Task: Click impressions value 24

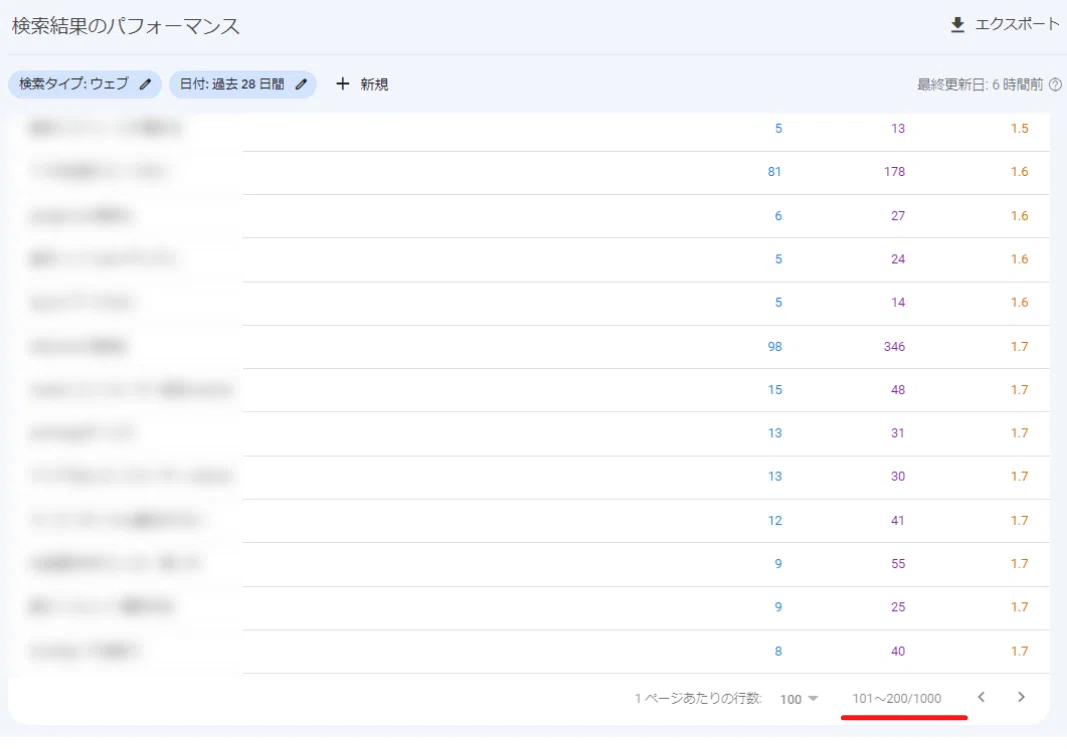Action: (898, 259)
